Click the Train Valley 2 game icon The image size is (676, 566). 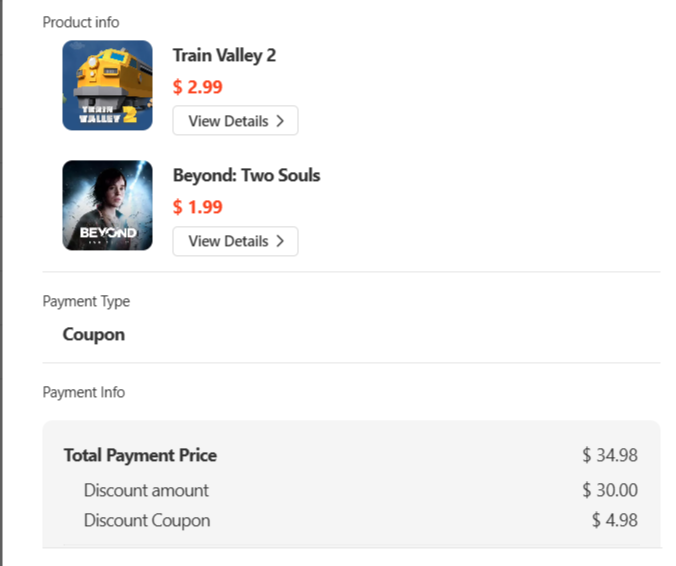coord(107,85)
